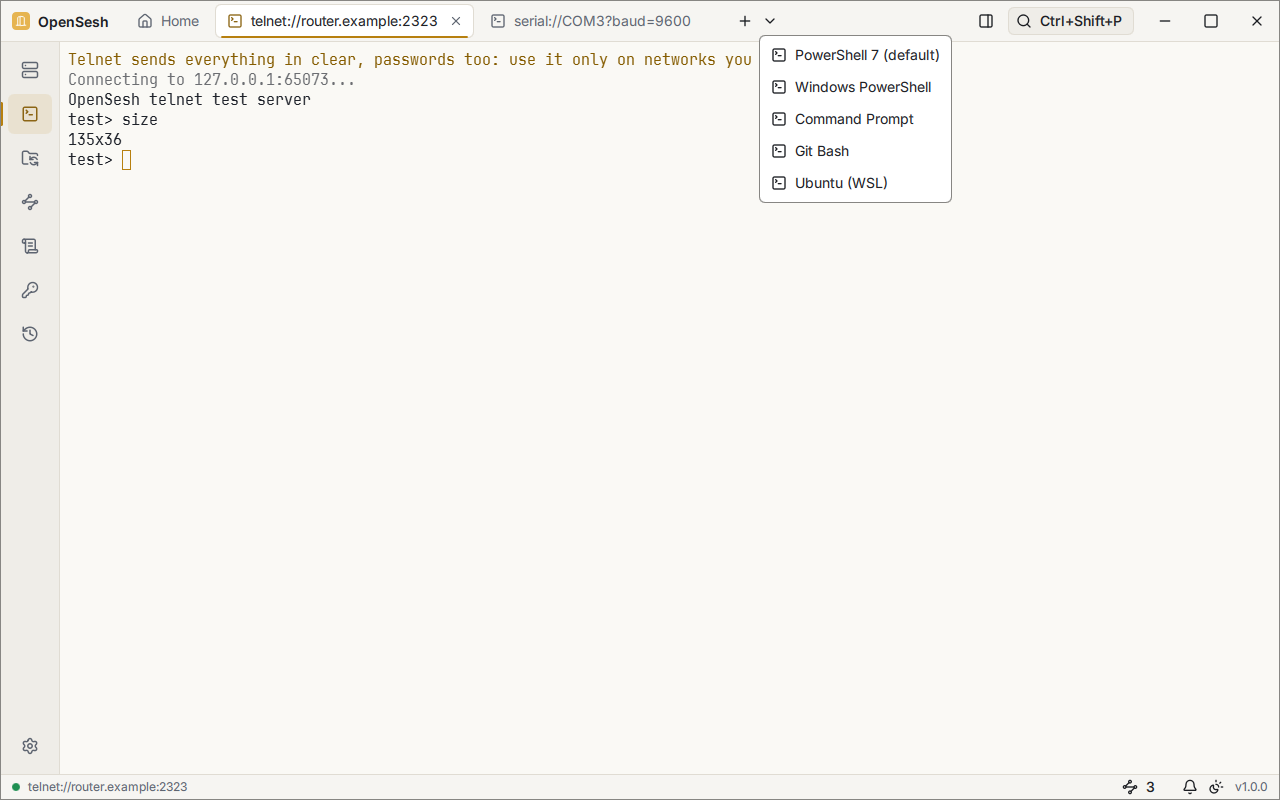
Task: Click the 'Connecting to 127.0.0.1:65073...' line
Action: coord(212,80)
